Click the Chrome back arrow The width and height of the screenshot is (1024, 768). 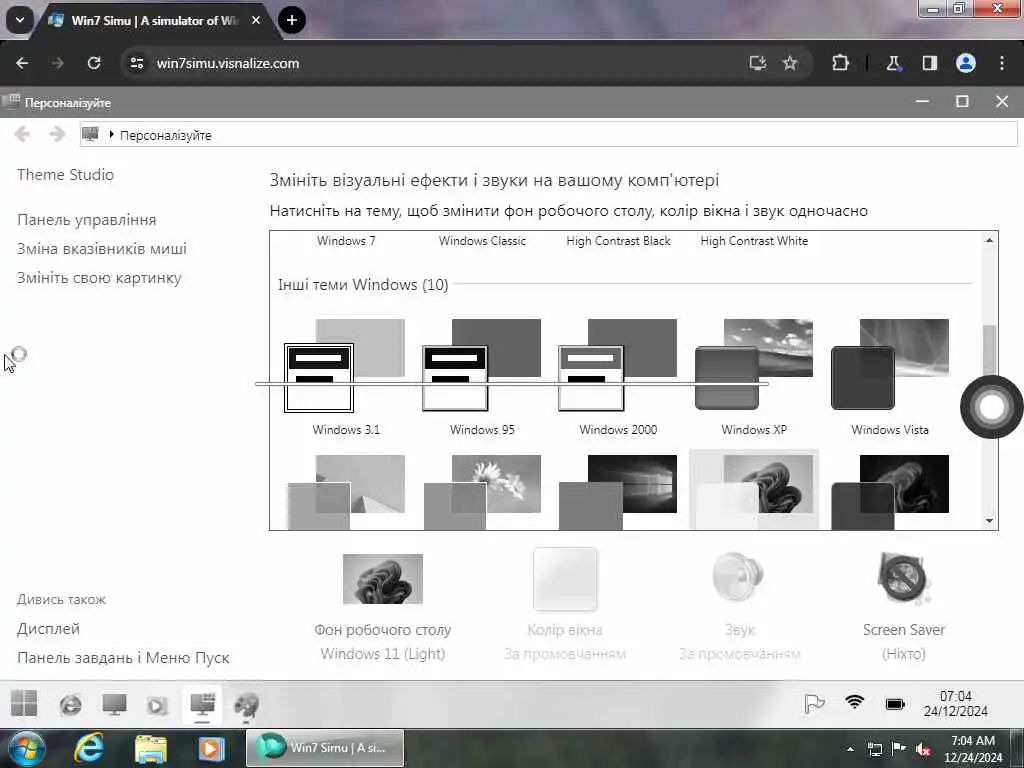click(22, 63)
